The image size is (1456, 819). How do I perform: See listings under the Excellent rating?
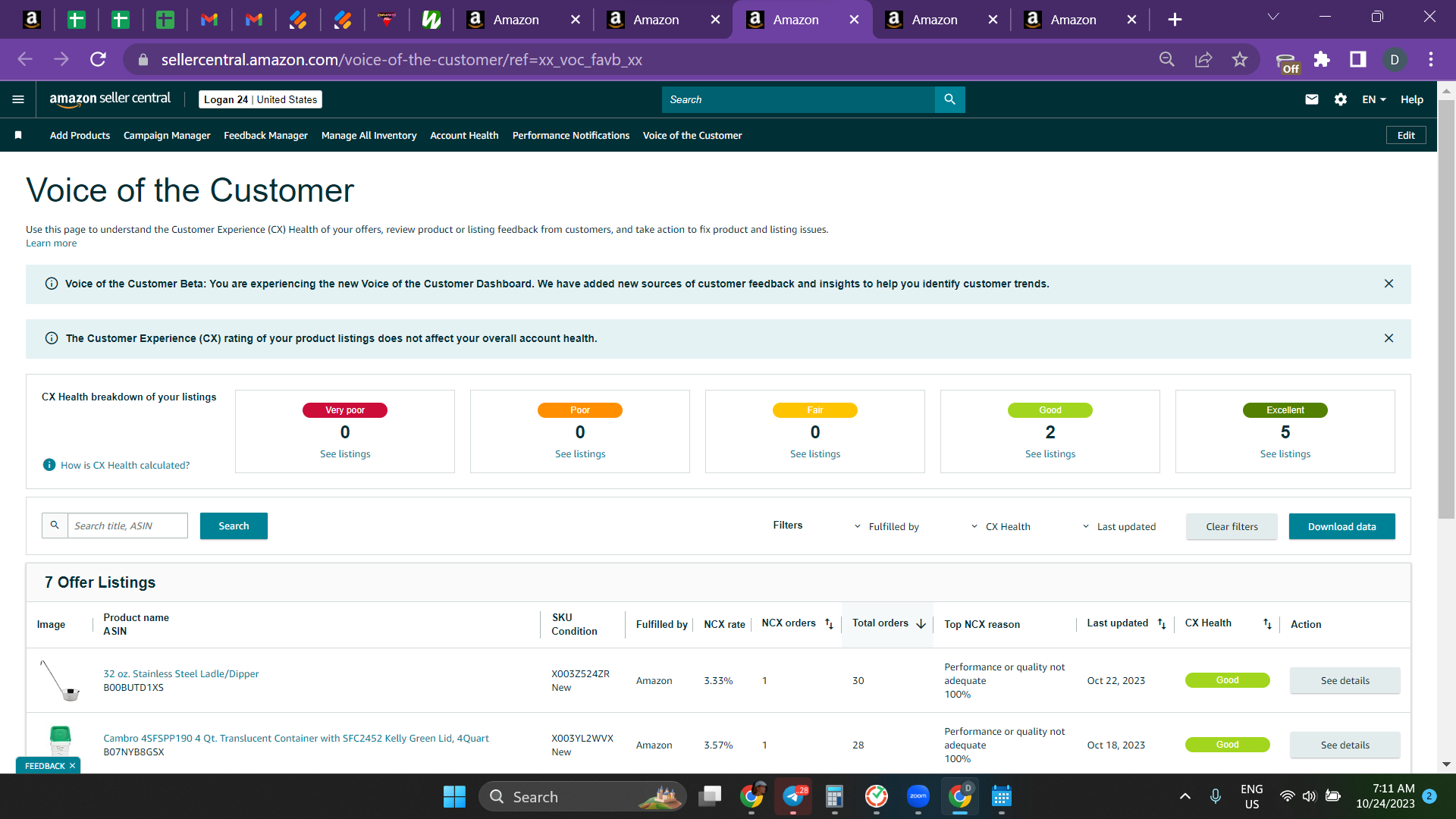tap(1285, 453)
